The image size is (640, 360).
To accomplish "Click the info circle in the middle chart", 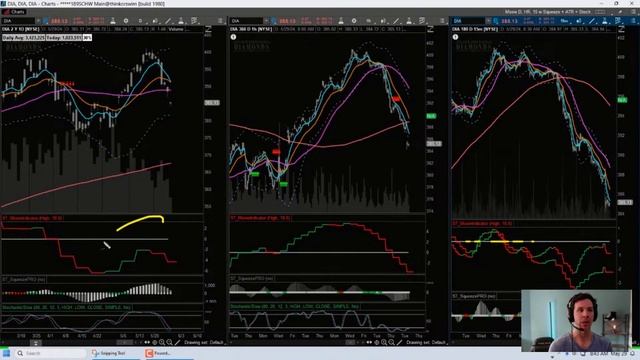I will point(233,37).
